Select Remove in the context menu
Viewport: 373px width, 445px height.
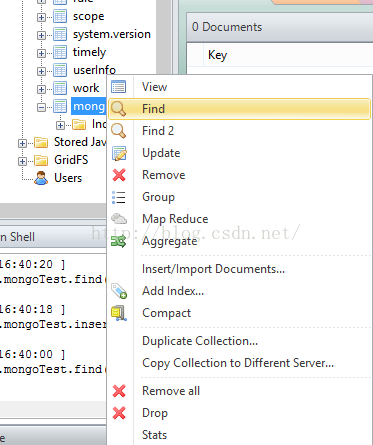240,175
